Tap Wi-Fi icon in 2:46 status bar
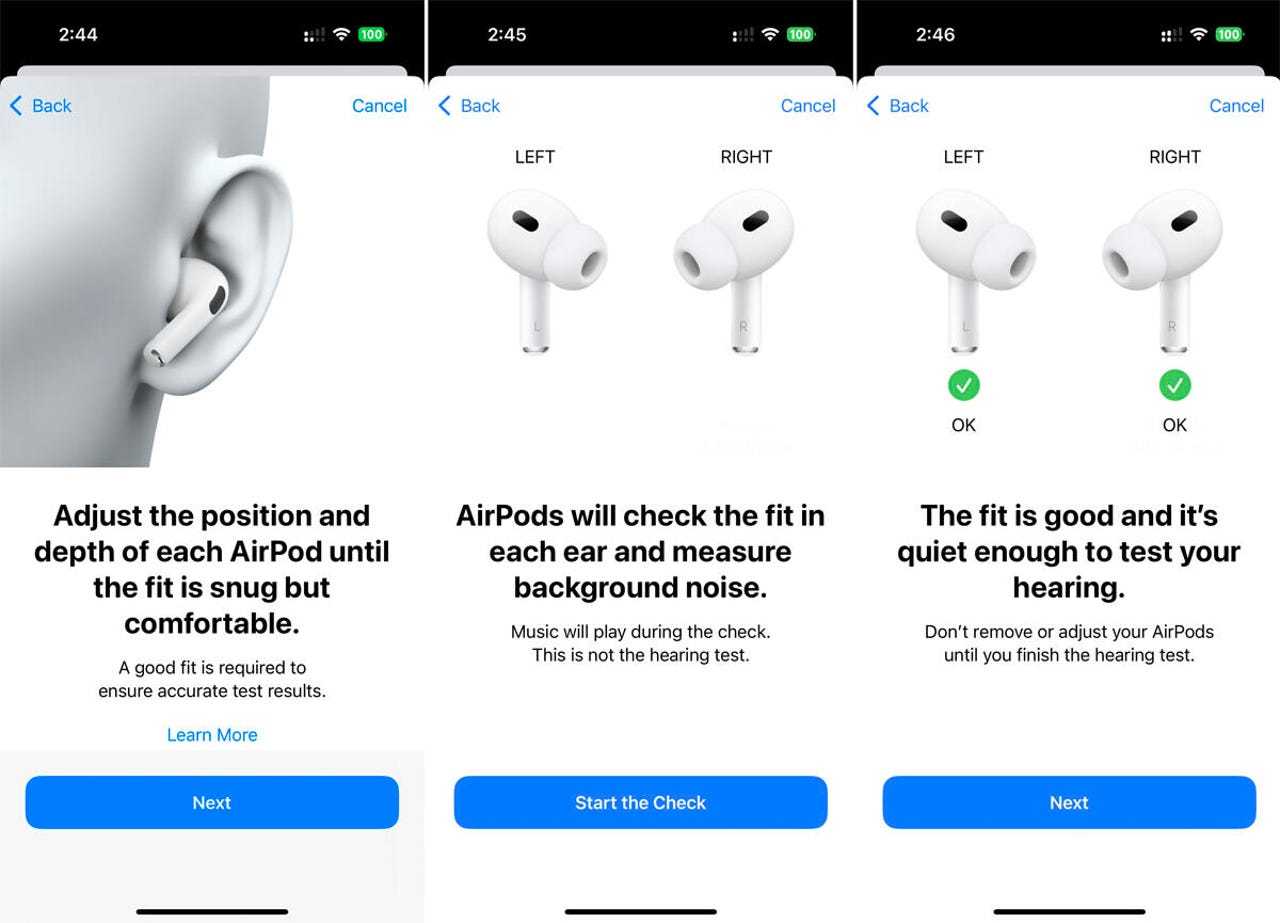This screenshot has width=1280, height=923. click(1199, 34)
